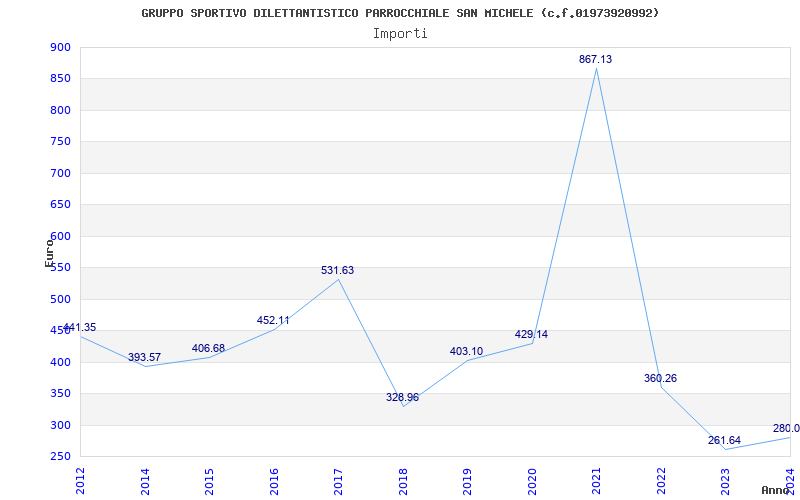Click the 2014 x-axis year label
This screenshot has width=800, height=500.
(x=145, y=481)
